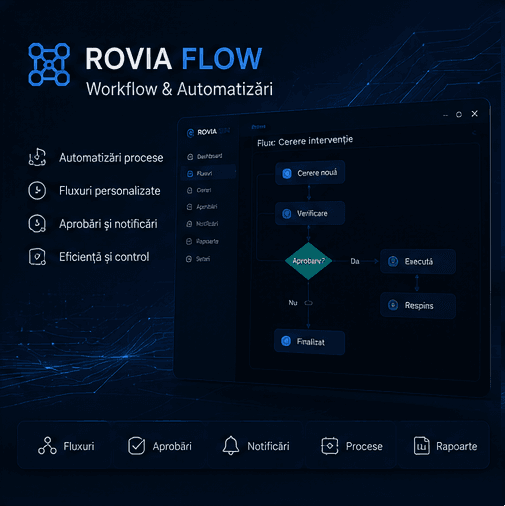Select the Fluxuri node-graph icon in bottom bar

pyautogui.click(x=47, y=446)
